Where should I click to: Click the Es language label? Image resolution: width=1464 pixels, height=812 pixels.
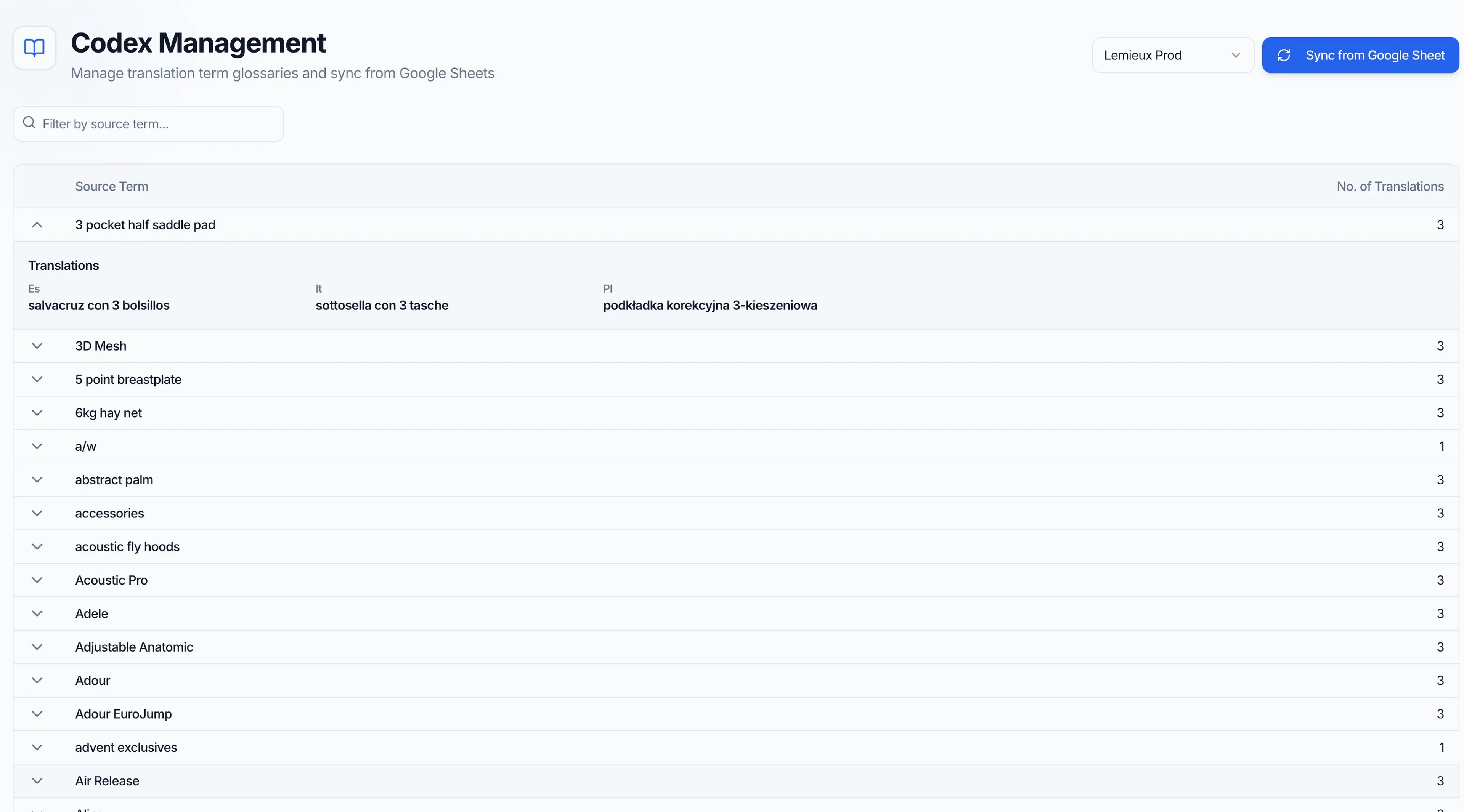coord(34,288)
